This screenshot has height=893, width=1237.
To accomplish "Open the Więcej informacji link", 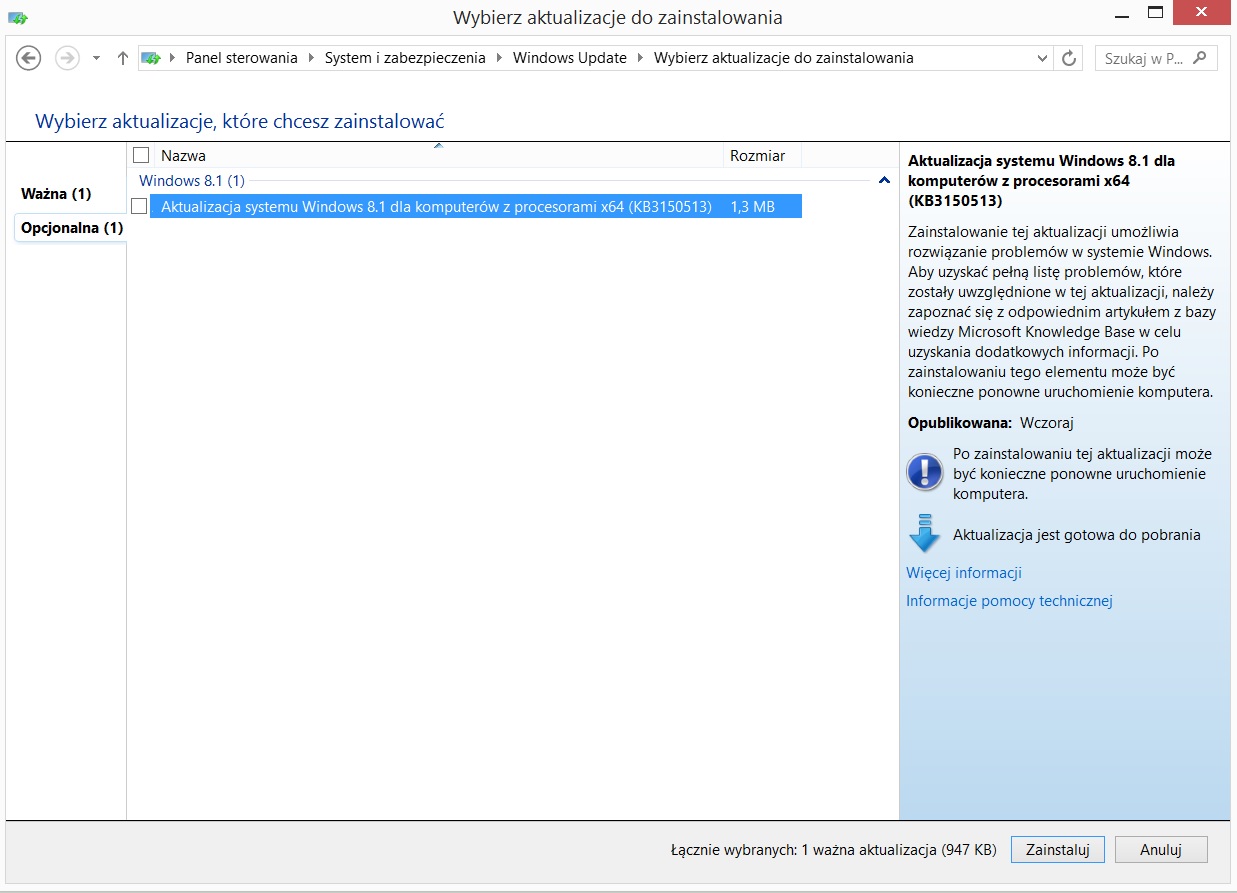I will click(964, 573).
